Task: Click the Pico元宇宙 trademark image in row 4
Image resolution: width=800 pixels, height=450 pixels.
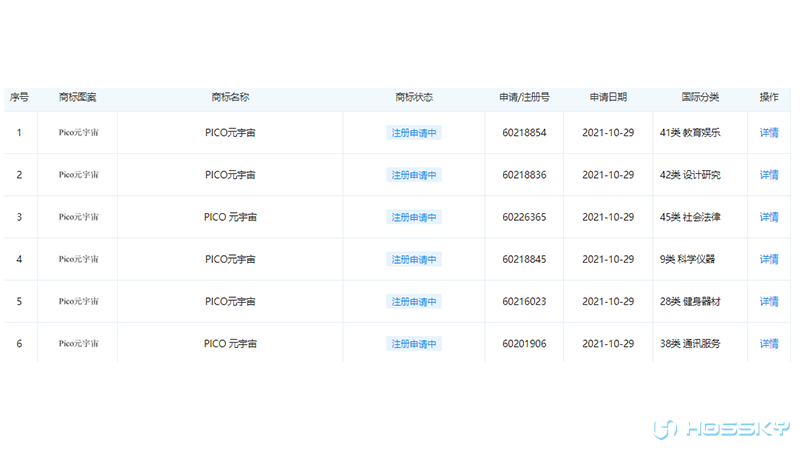Action: click(78, 259)
